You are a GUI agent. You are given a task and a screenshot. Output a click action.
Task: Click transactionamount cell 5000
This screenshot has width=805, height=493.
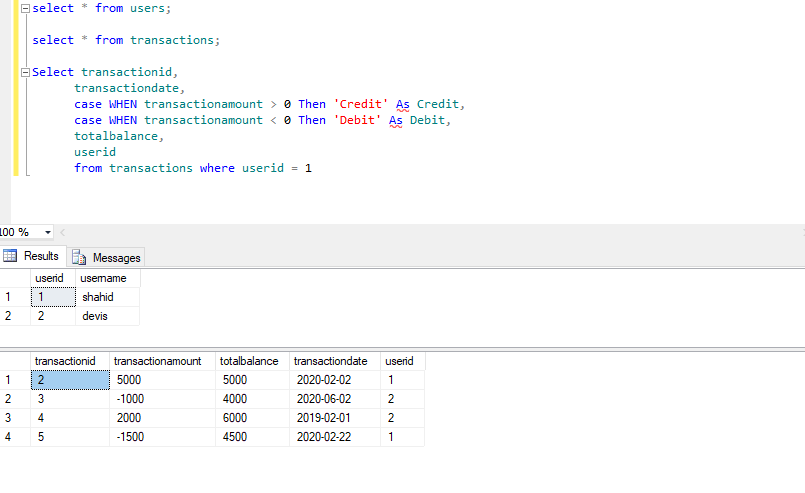point(163,380)
